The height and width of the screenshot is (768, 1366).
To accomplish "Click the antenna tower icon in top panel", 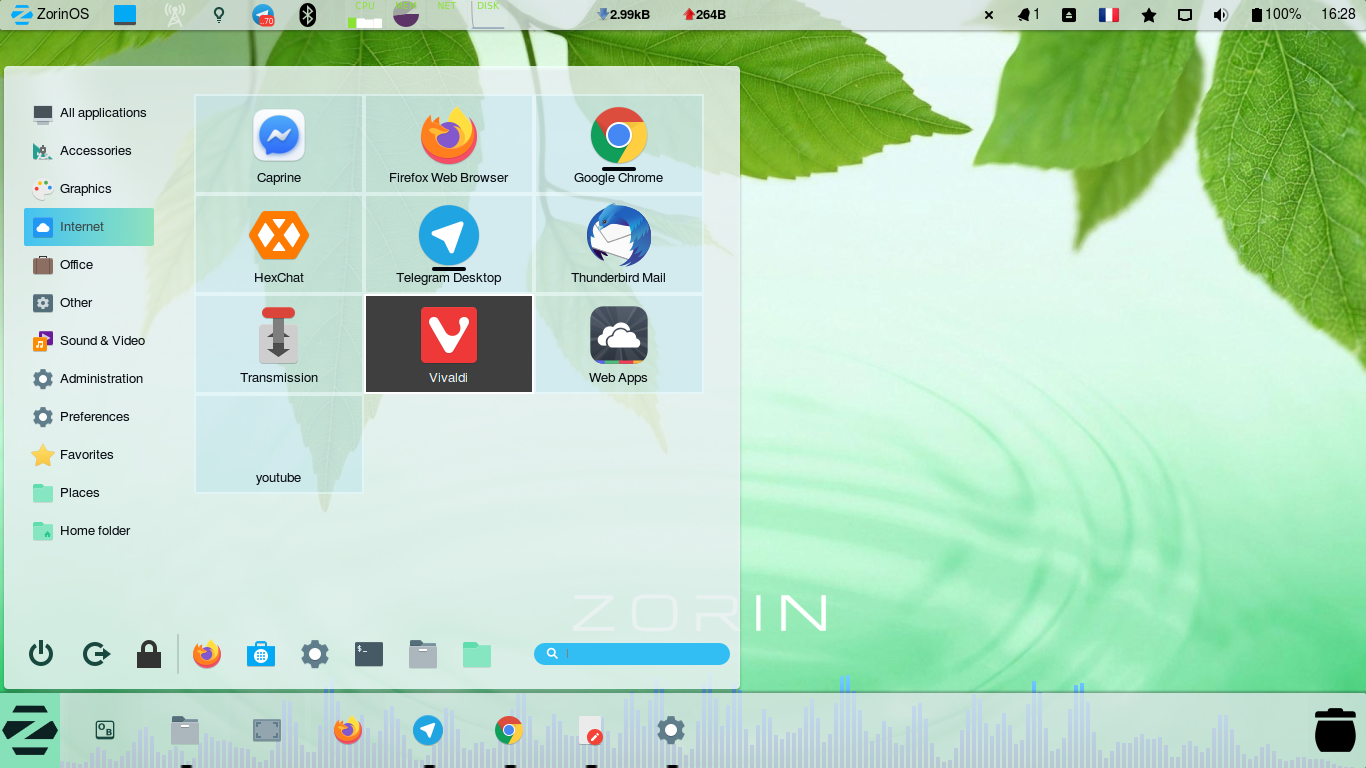I will pyautogui.click(x=174, y=15).
